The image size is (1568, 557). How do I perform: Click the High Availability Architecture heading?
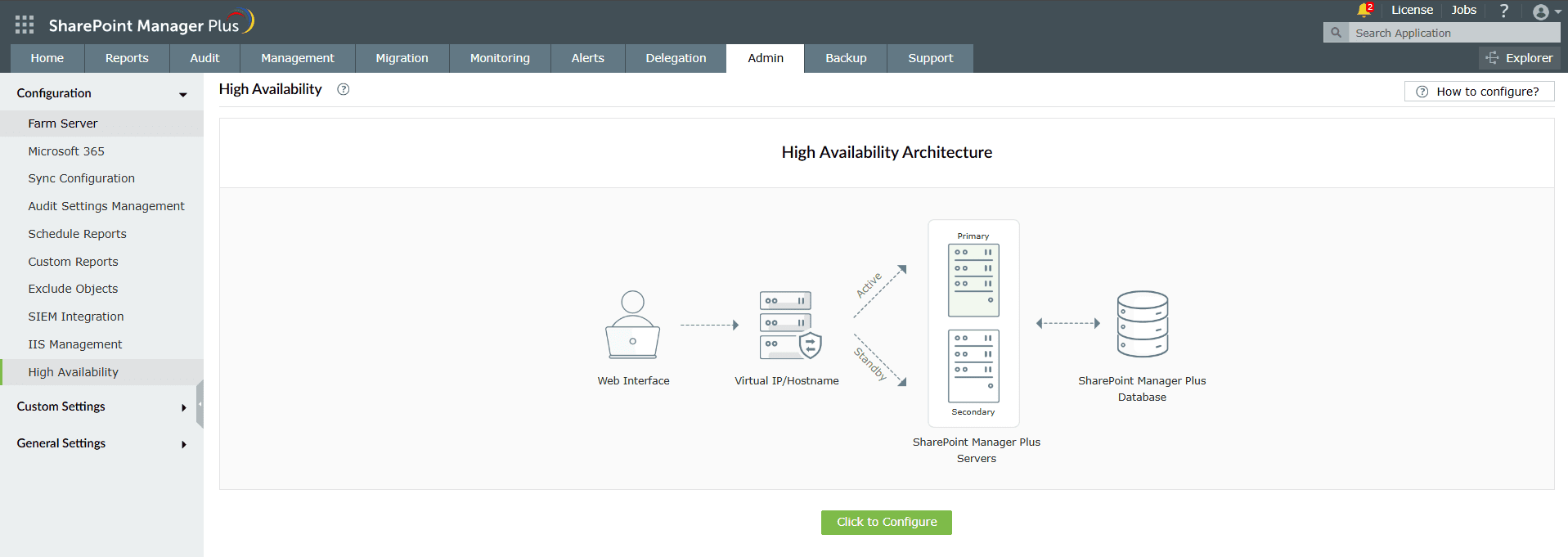point(887,152)
